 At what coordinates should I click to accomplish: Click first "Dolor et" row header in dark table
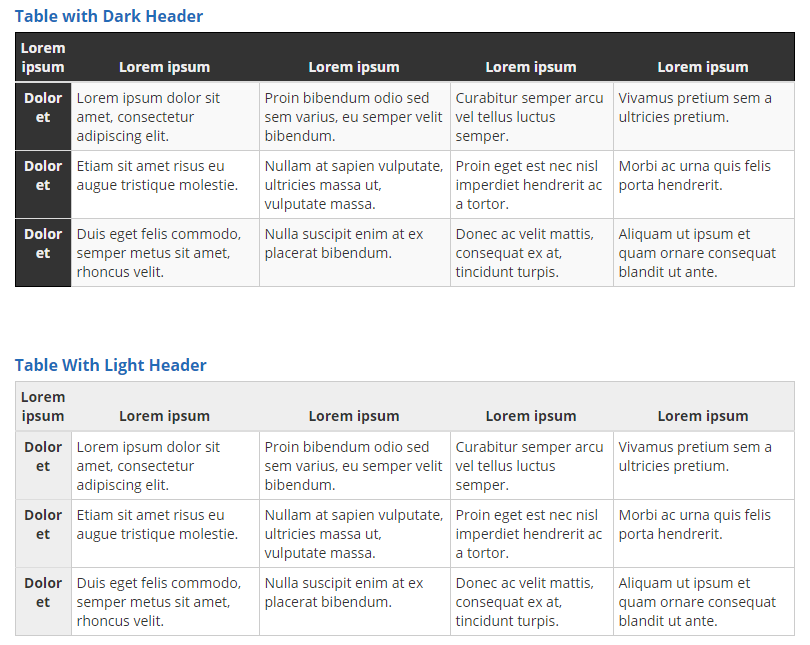click(43, 108)
